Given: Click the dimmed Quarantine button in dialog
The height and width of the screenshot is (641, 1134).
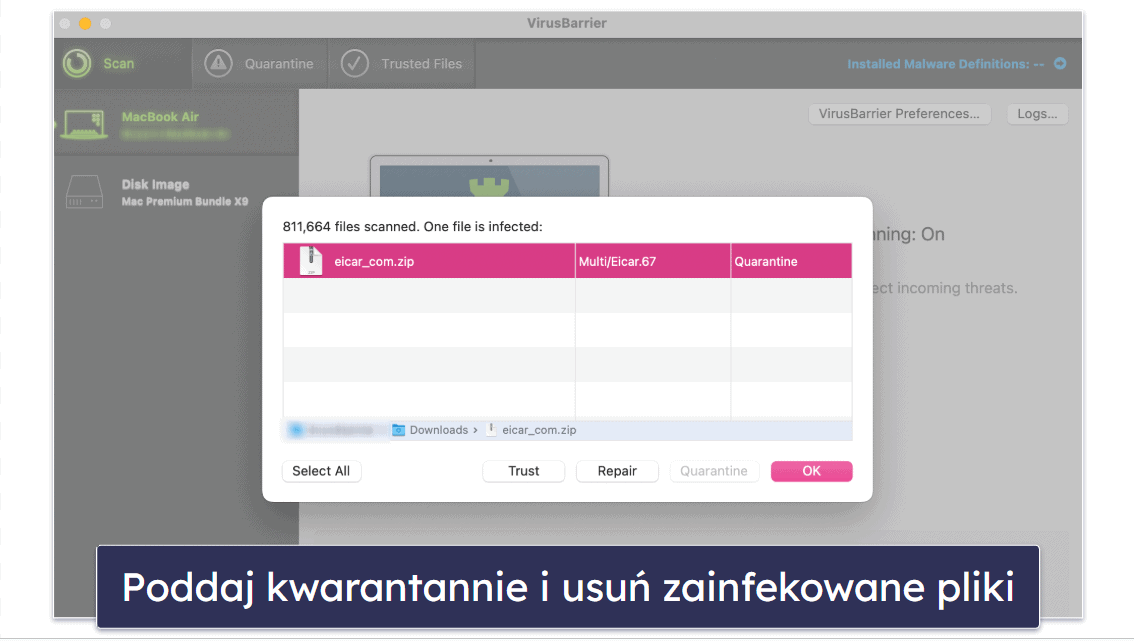Looking at the screenshot, I should coord(714,471).
